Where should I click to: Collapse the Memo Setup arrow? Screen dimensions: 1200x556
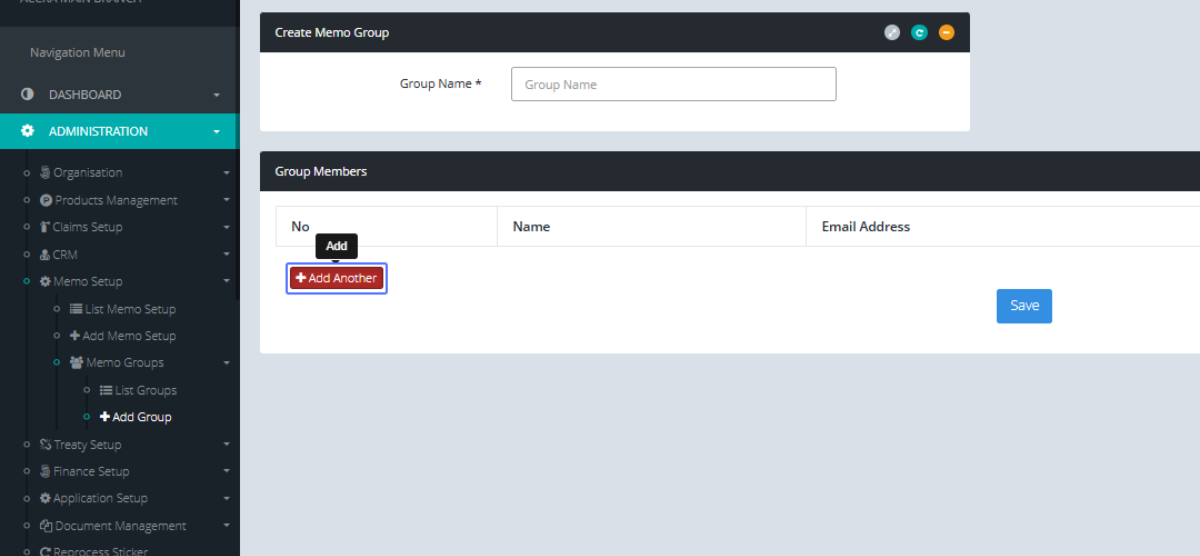coord(226,282)
